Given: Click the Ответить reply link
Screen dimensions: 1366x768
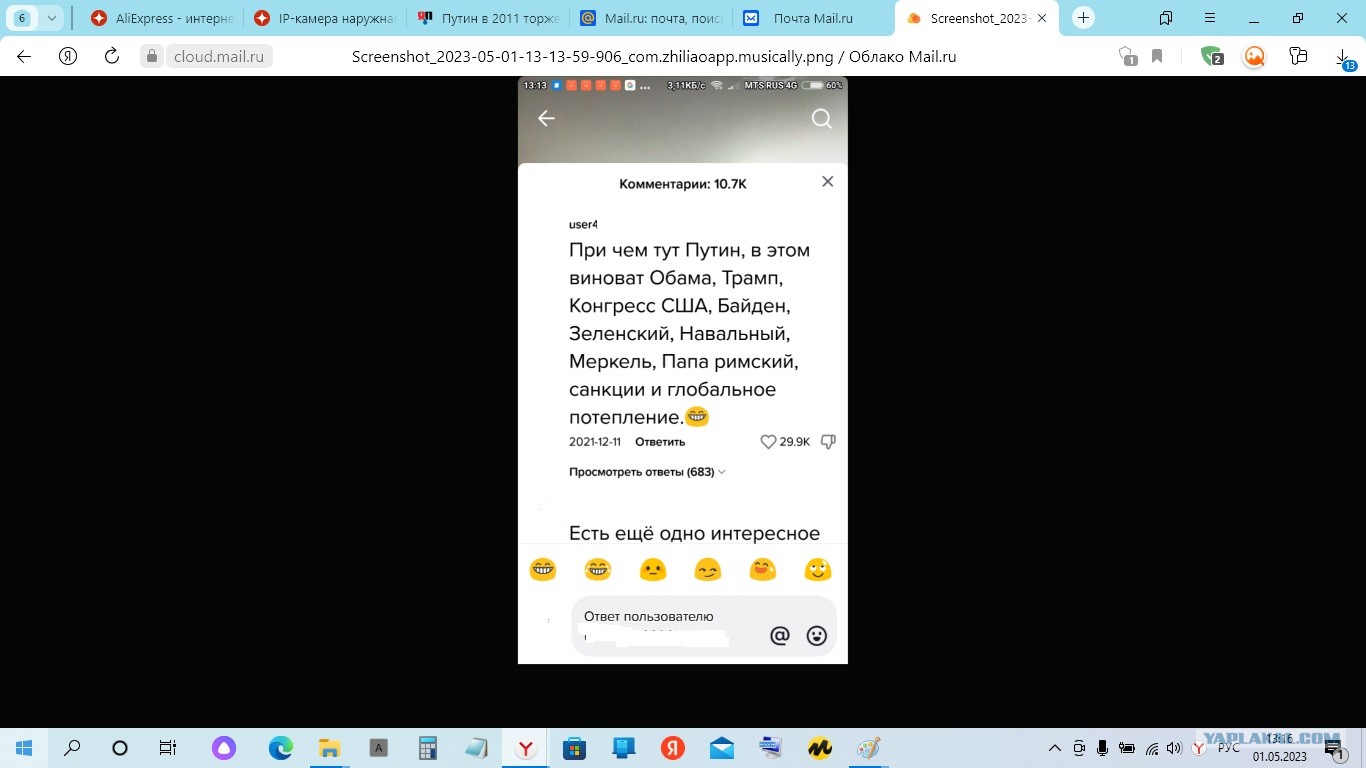Looking at the screenshot, I should tap(660, 442).
